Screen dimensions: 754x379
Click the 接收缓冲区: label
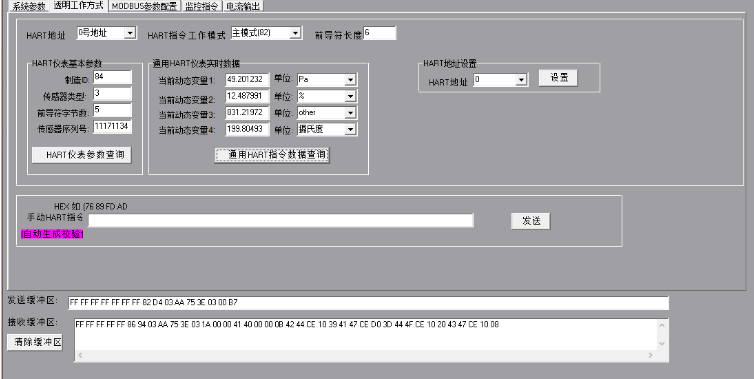click(33, 322)
